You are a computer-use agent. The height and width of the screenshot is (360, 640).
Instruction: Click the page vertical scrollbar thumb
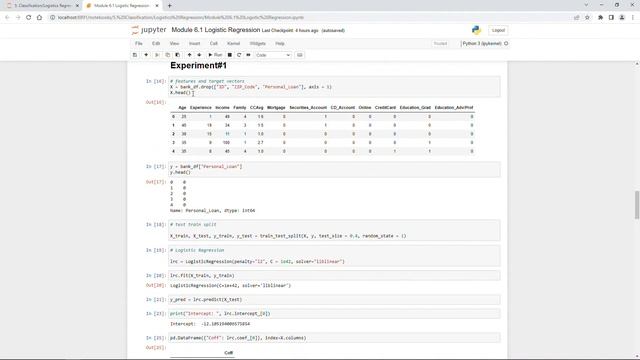[x=637, y=205]
